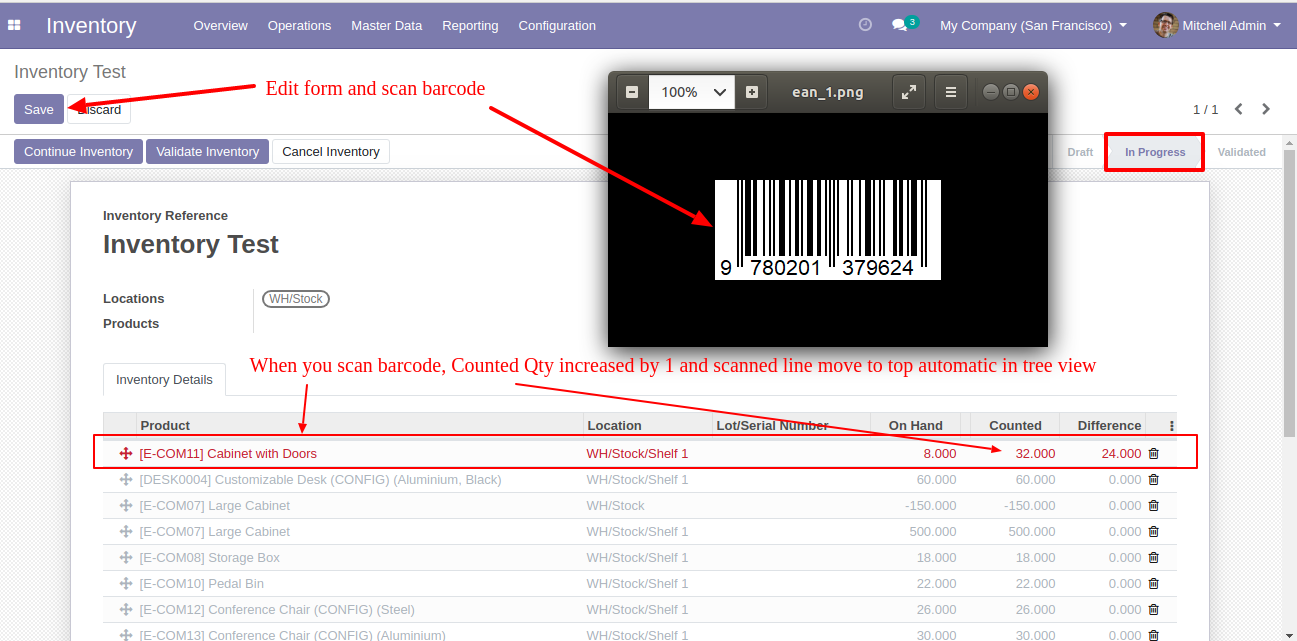Click drag handle of Customizable Desk row
This screenshot has height=641, width=1297.
coord(126,480)
